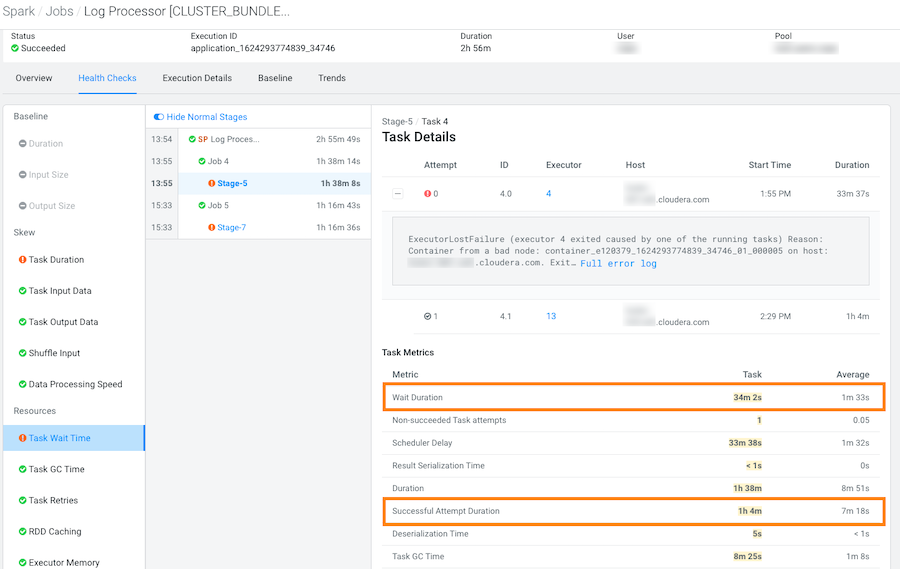Collapse attempt 0 error details
Viewport: 900px width, 569px height.
398,193
